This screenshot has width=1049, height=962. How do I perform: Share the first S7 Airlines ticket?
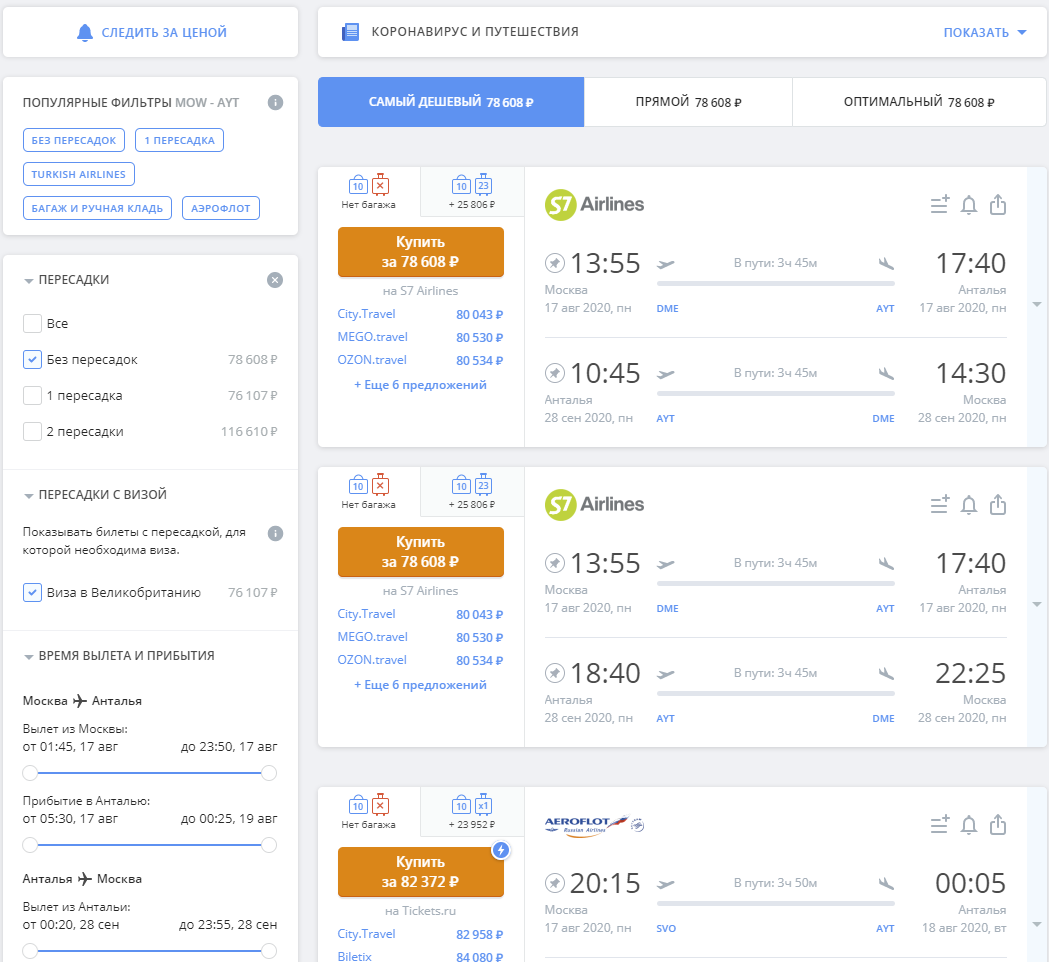997,204
